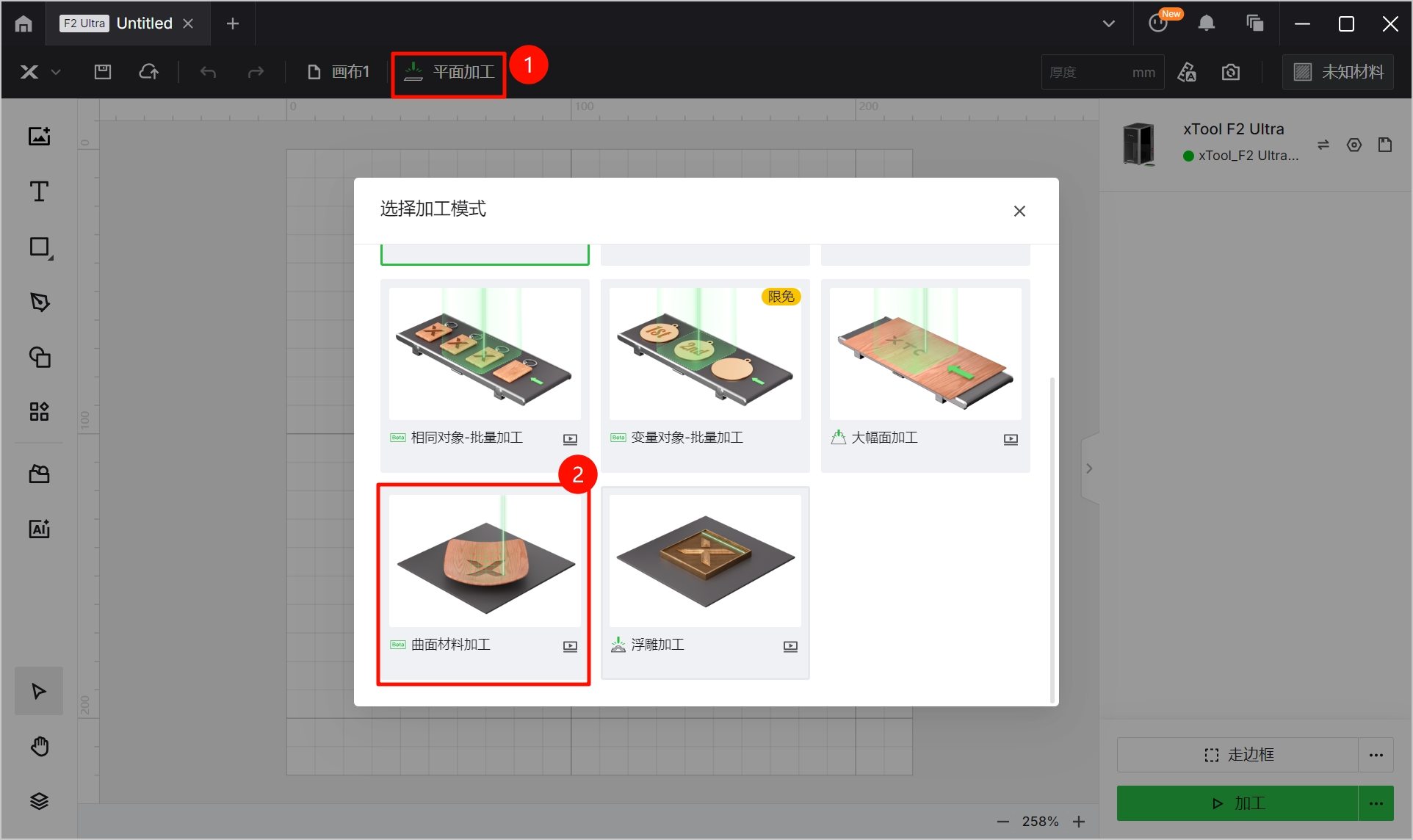The height and width of the screenshot is (840, 1413).
Task: Redo the last action
Action: tap(256, 72)
